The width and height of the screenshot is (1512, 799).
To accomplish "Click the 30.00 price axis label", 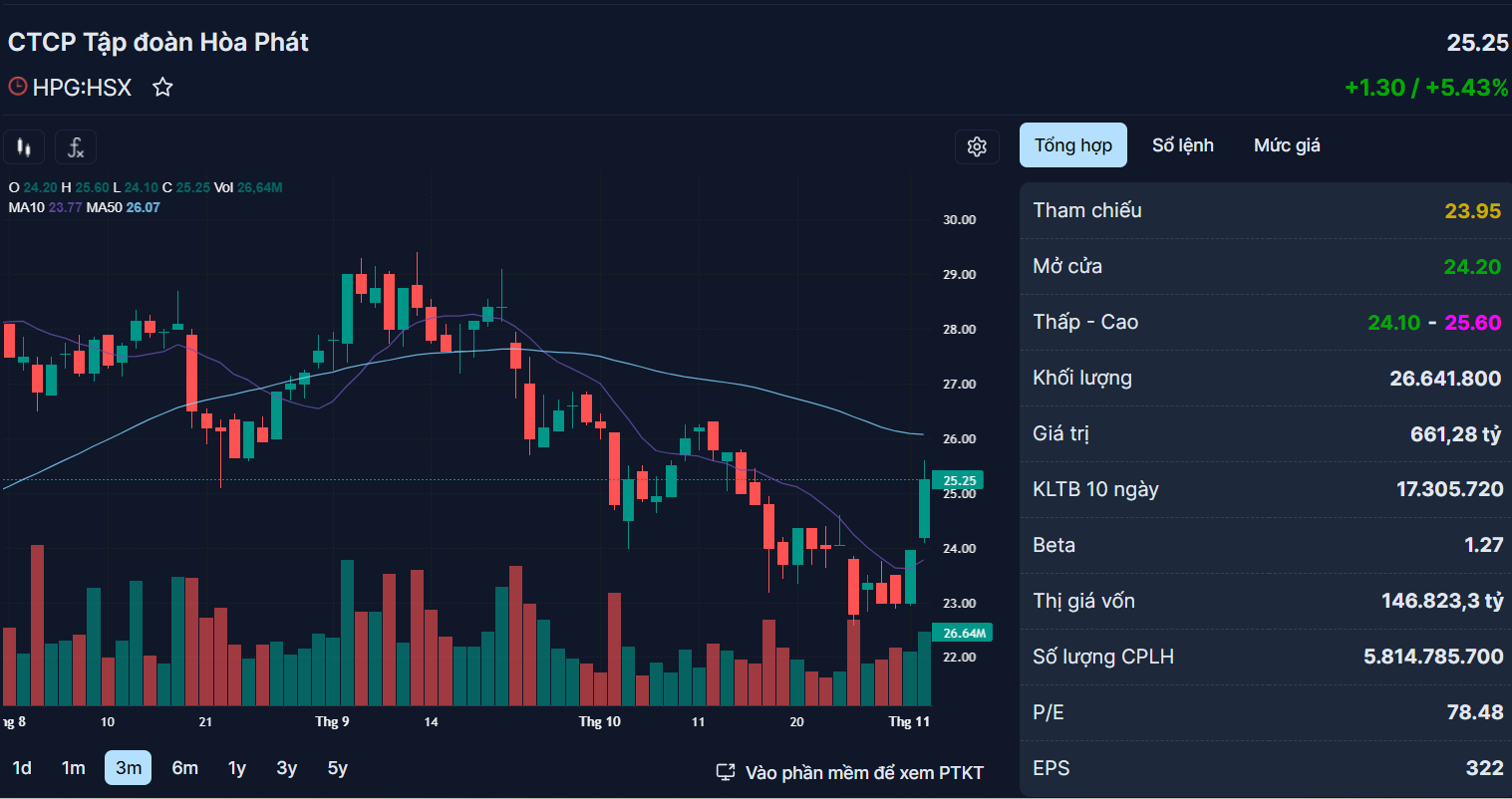I will pos(959,219).
